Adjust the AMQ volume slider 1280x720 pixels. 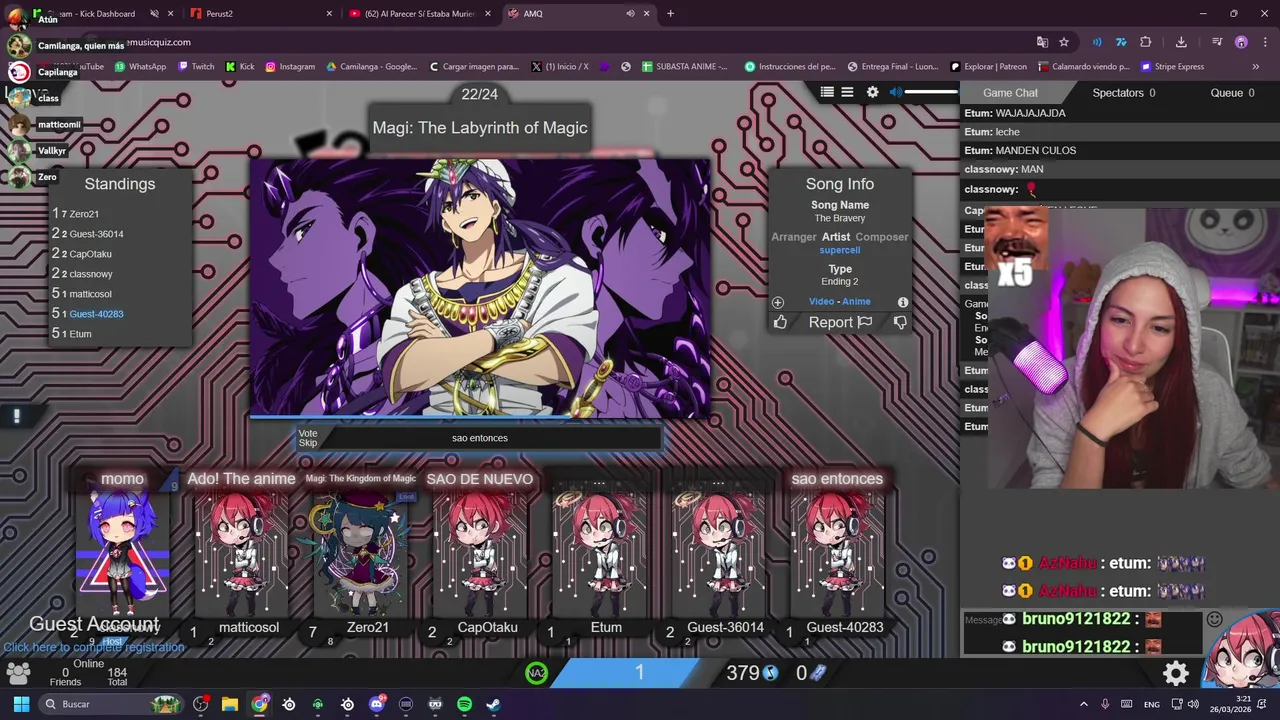point(931,92)
